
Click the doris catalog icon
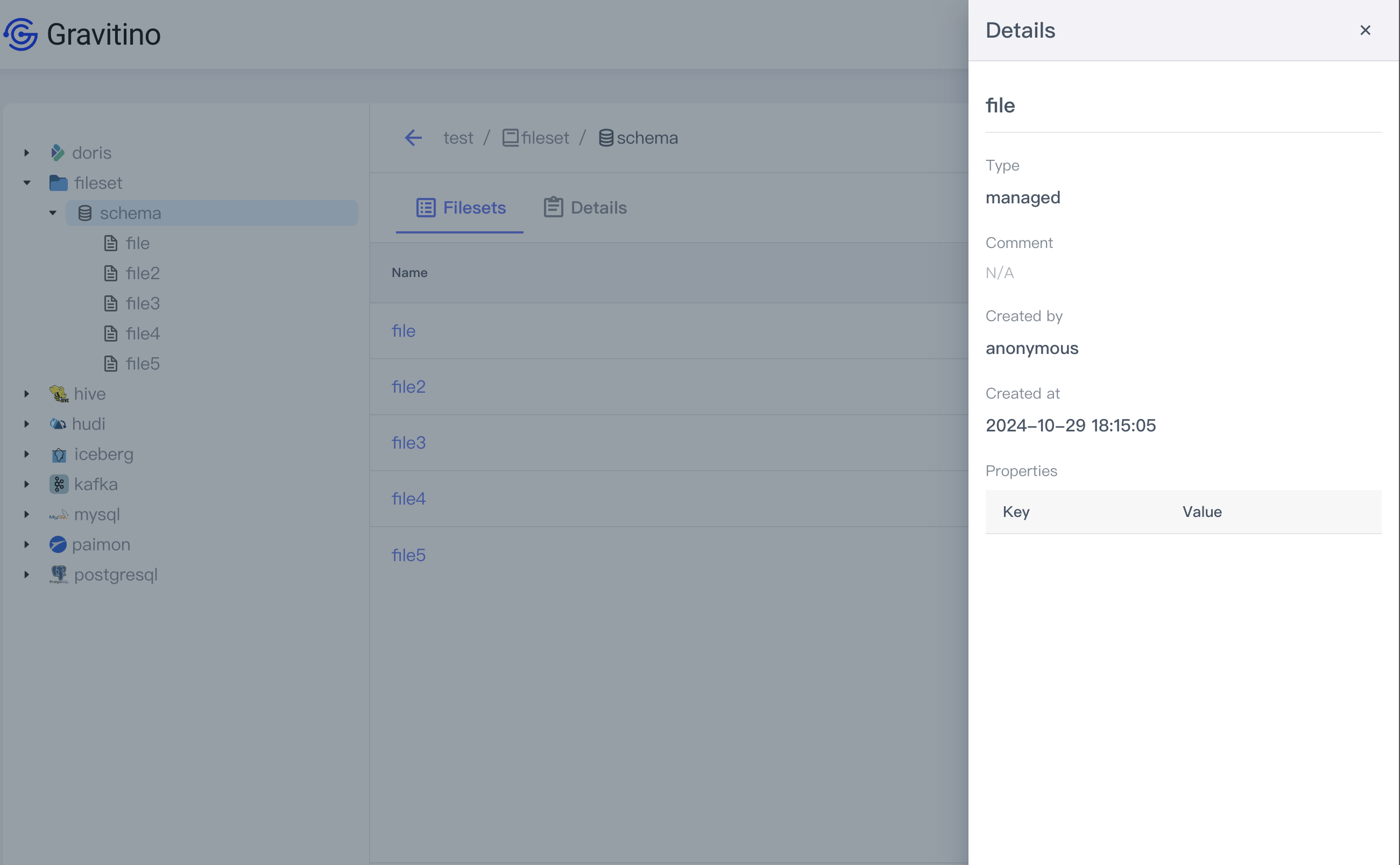(x=57, y=153)
